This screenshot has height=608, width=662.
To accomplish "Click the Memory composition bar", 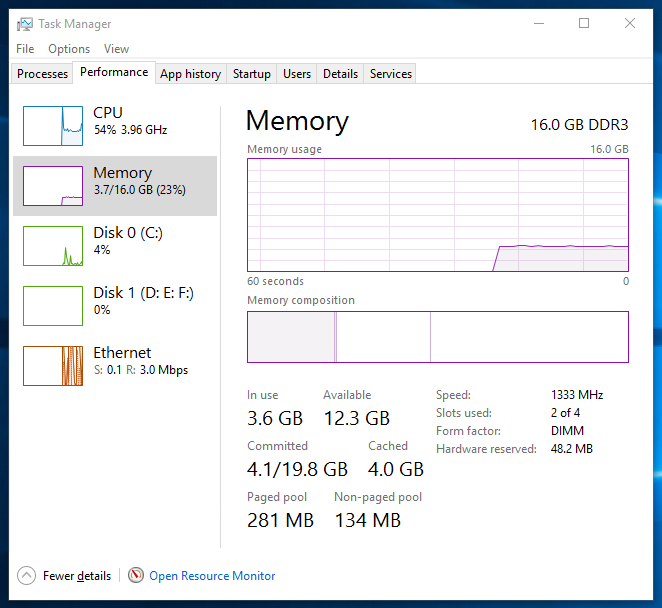I will click(438, 336).
